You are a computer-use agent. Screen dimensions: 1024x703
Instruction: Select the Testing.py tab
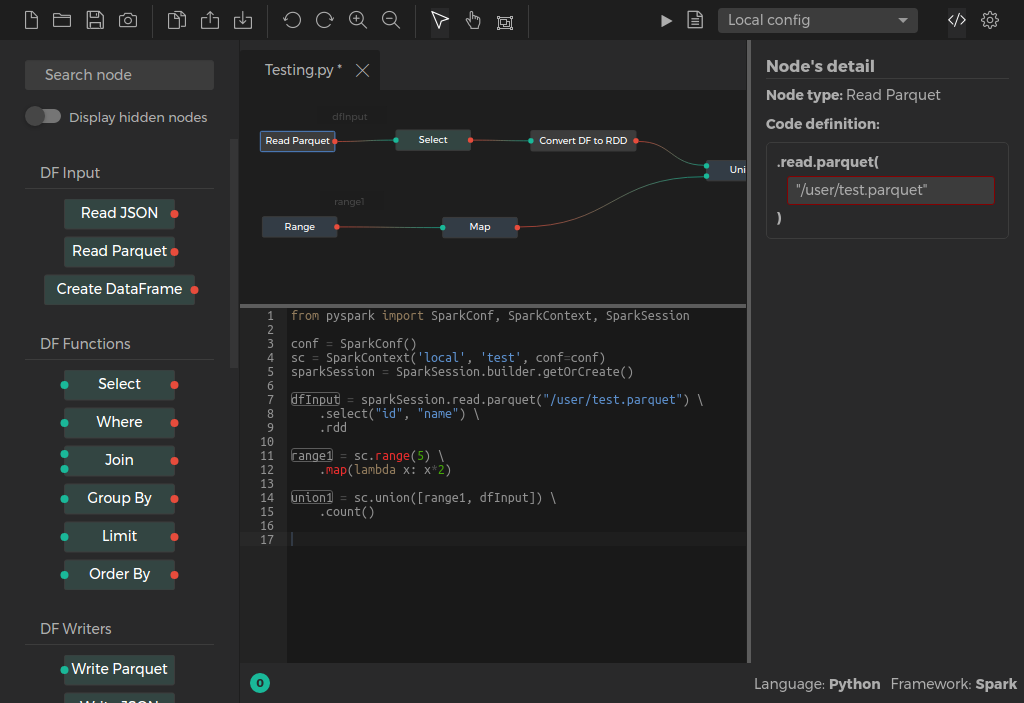click(x=302, y=70)
